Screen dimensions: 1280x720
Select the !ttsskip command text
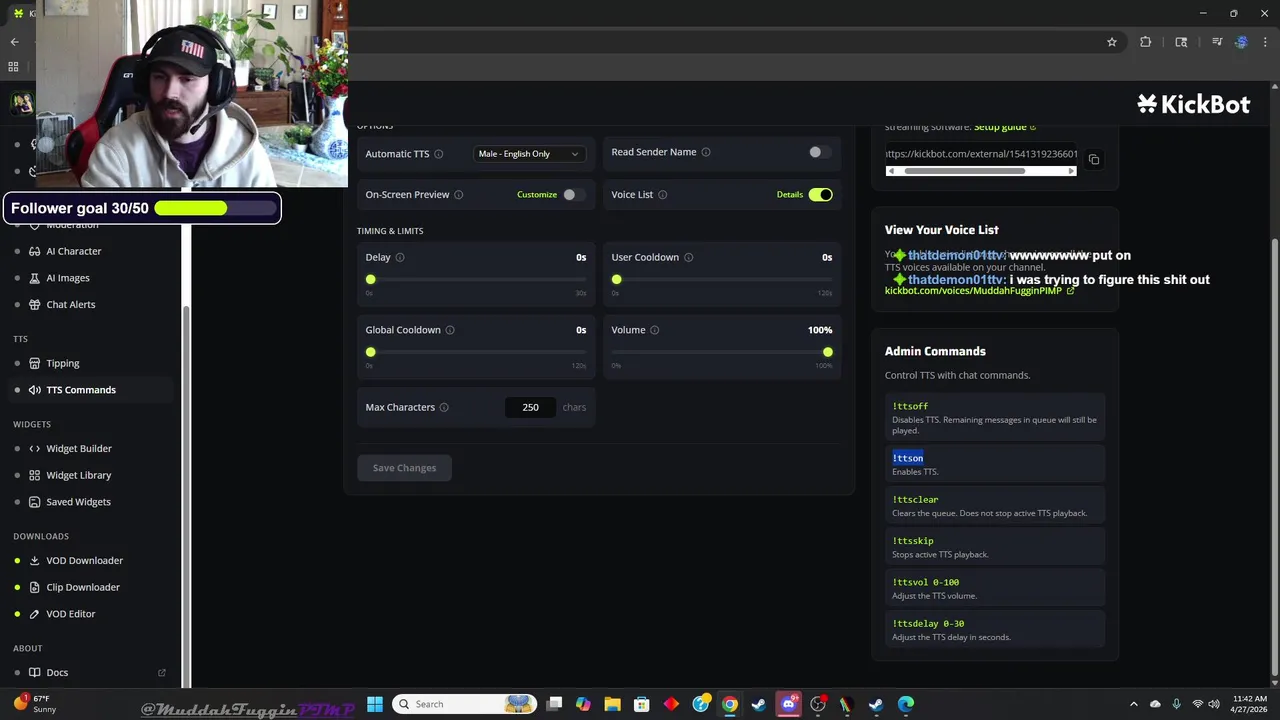[x=913, y=541]
